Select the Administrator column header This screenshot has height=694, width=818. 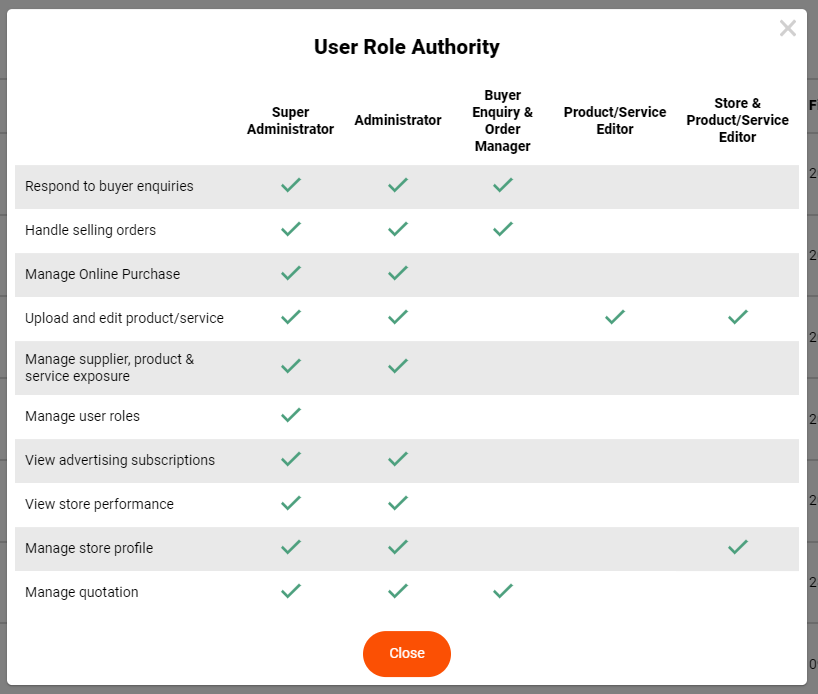tap(398, 120)
